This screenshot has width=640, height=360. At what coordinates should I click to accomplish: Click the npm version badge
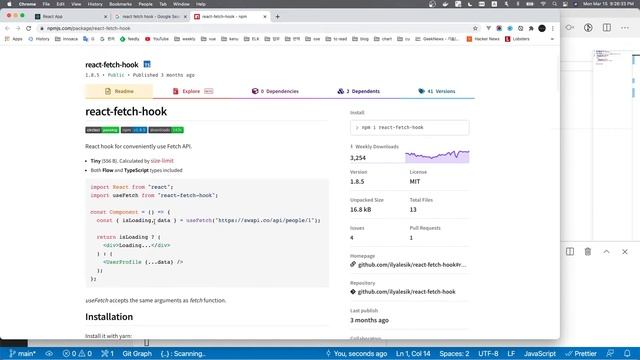(x=134, y=130)
